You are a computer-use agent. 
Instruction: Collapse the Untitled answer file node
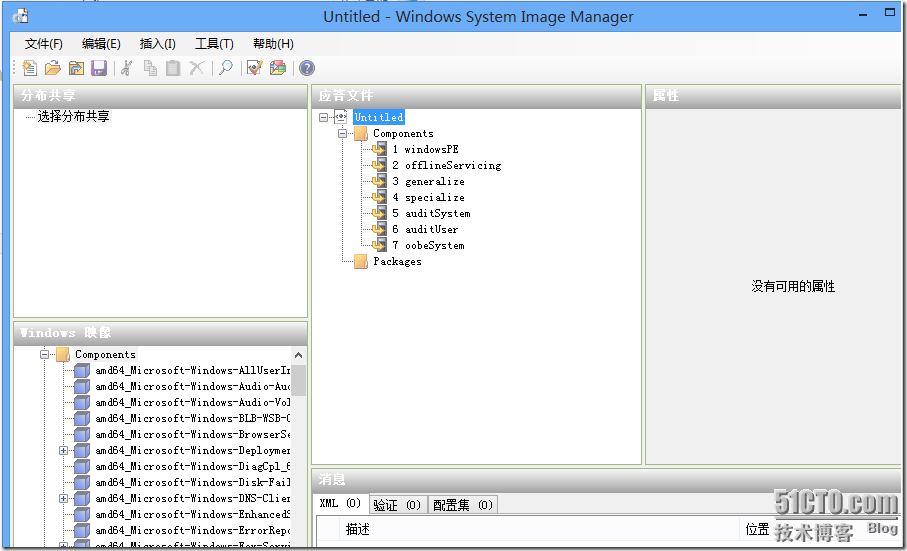tap(323, 117)
